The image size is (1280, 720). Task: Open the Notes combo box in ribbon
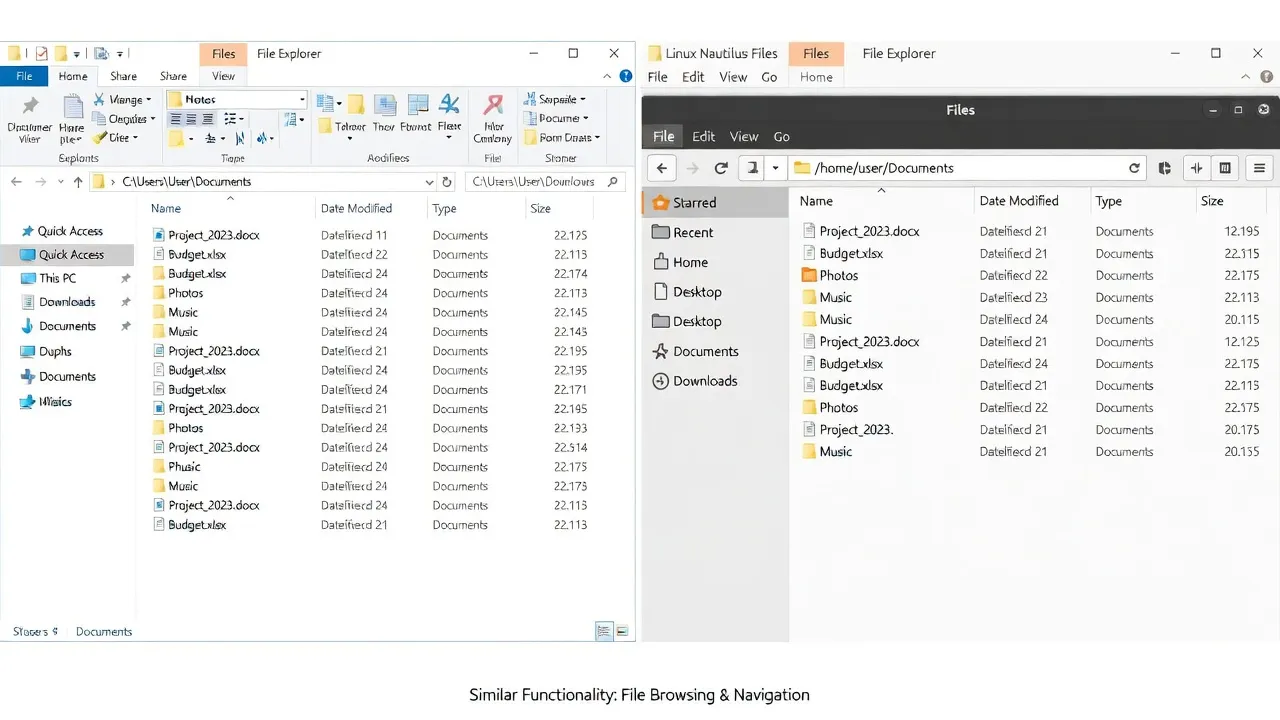click(236, 99)
